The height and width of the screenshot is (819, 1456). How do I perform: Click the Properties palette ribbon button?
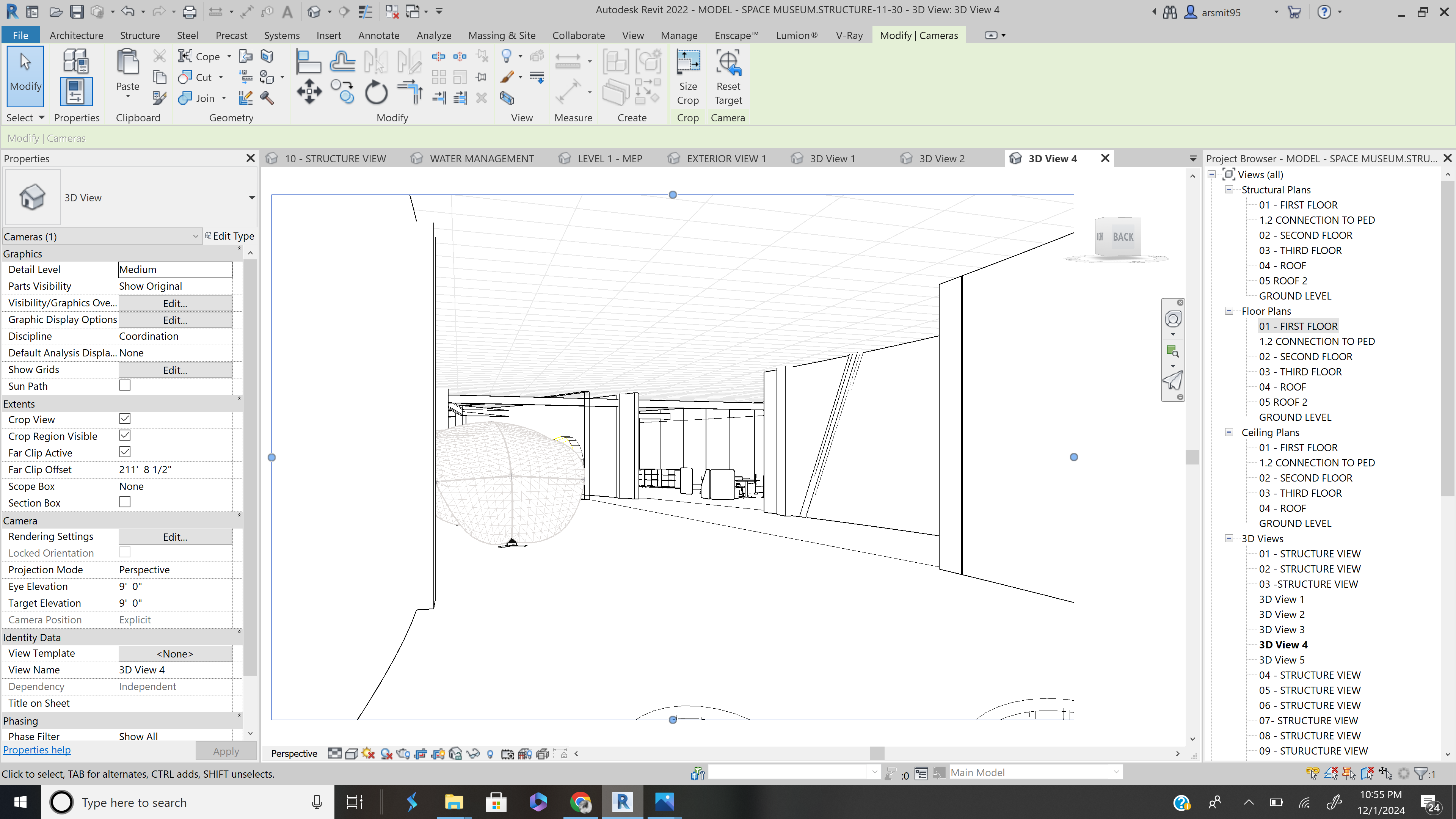point(76,91)
